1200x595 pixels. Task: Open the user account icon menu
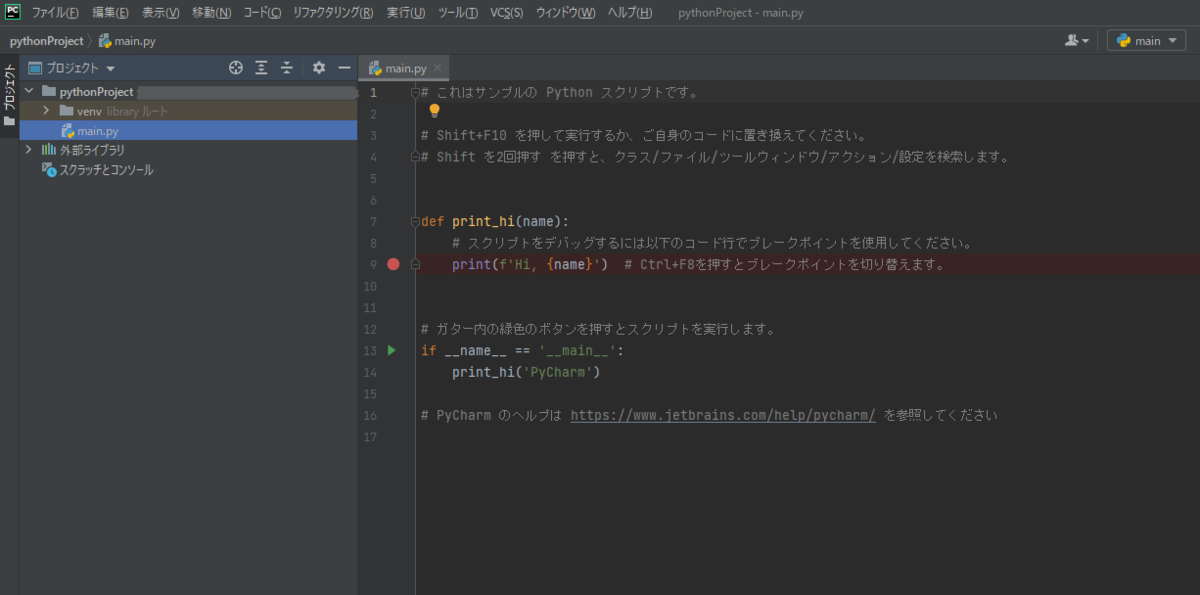[1076, 41]
